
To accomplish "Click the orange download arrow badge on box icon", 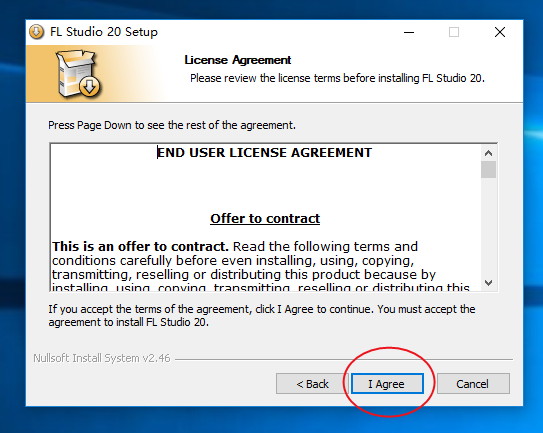I will (x=90, y=86).
